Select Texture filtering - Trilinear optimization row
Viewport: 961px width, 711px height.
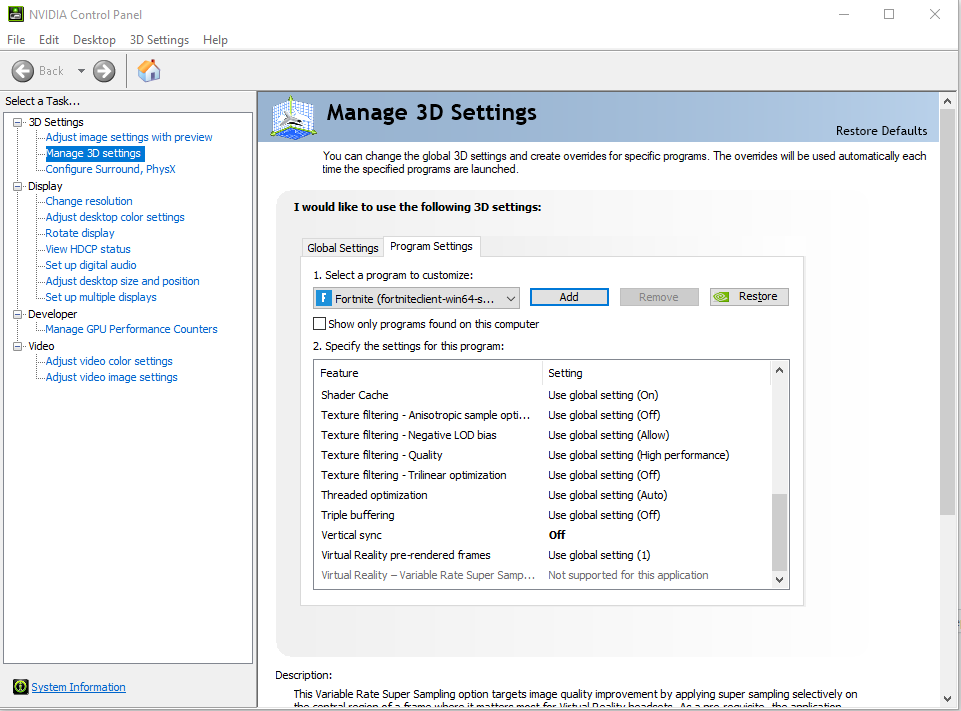543,475
